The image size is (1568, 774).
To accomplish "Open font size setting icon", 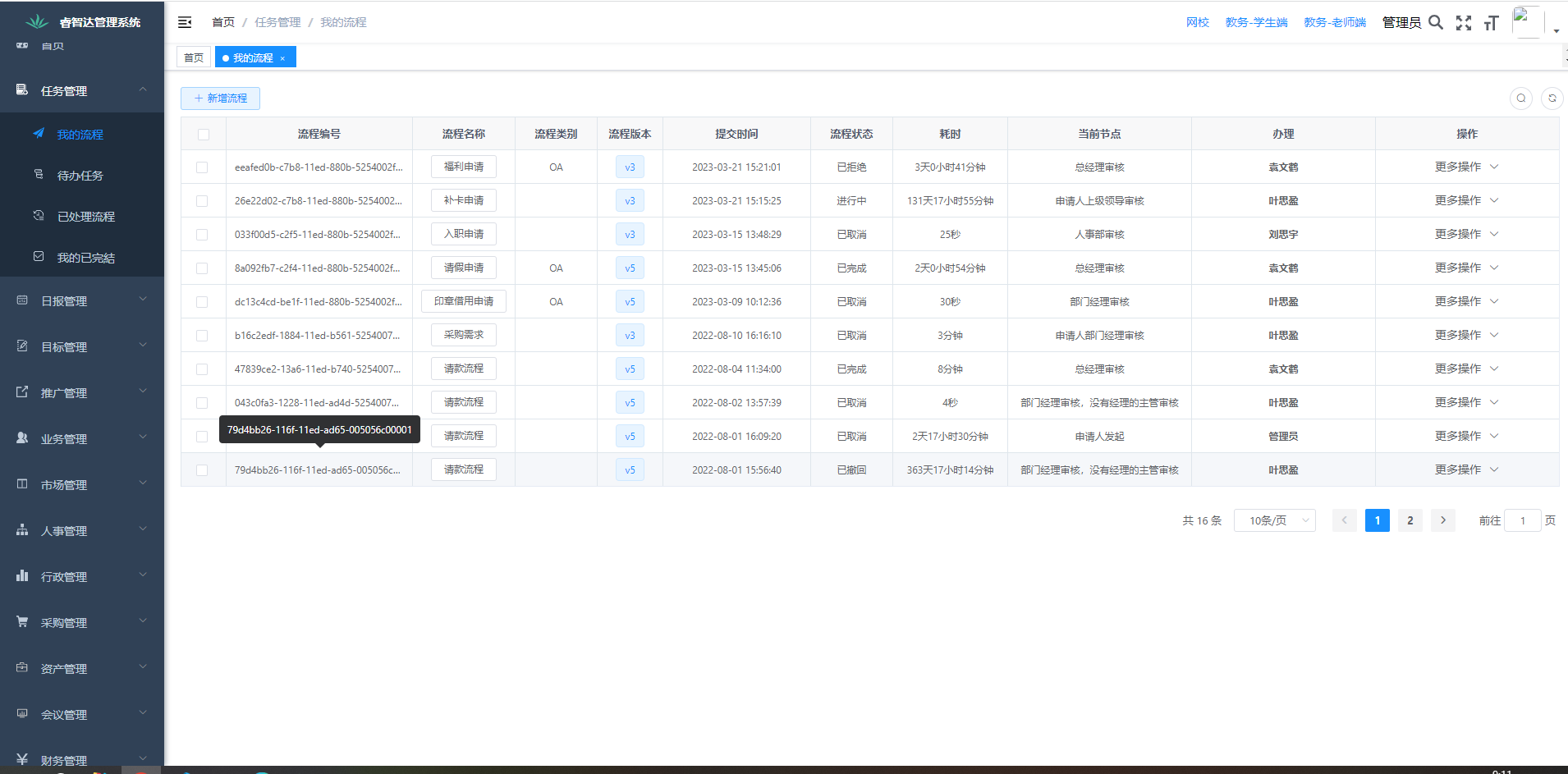I will (x=1492, y=23).
